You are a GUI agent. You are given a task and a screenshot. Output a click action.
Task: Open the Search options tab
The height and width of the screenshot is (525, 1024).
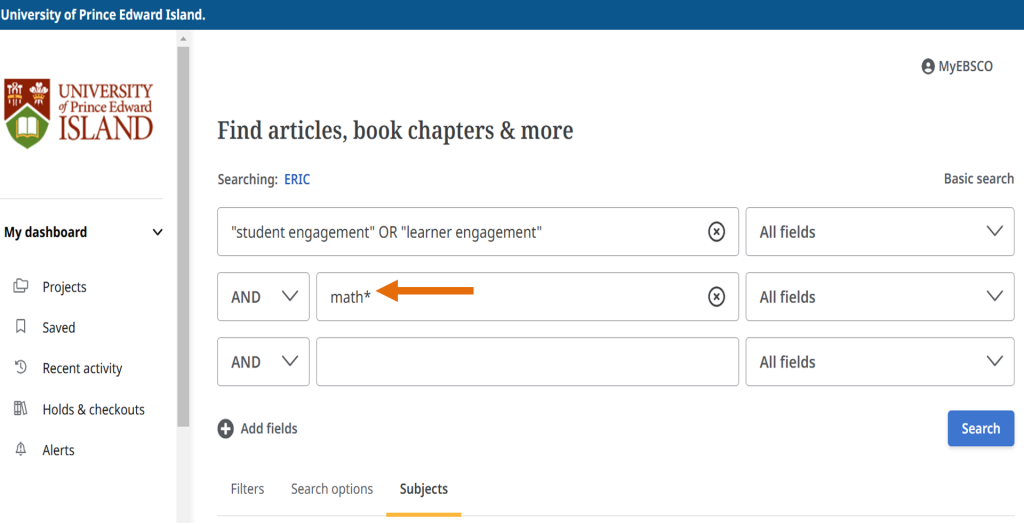(332, 489)
